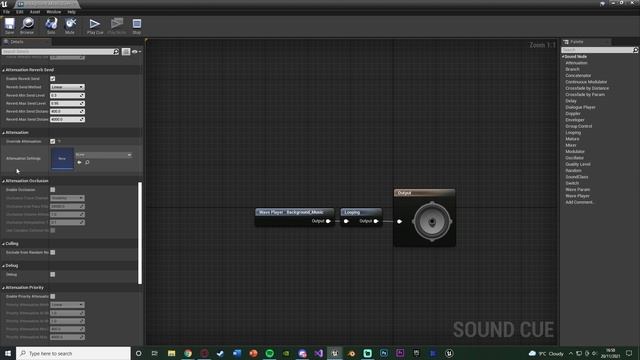
Task: Open the Window menu
Action: 54,12
